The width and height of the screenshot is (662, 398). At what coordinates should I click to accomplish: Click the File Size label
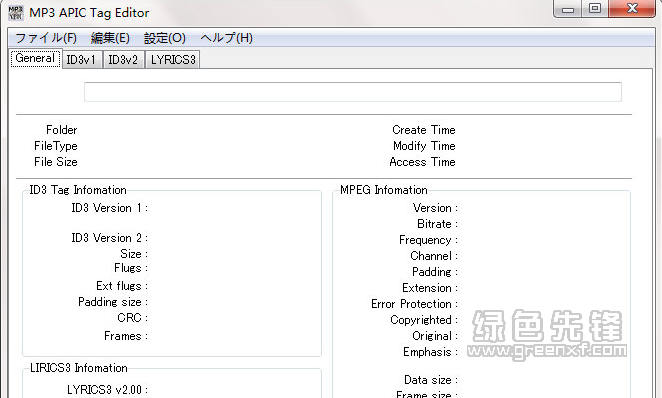coord(56,162)
